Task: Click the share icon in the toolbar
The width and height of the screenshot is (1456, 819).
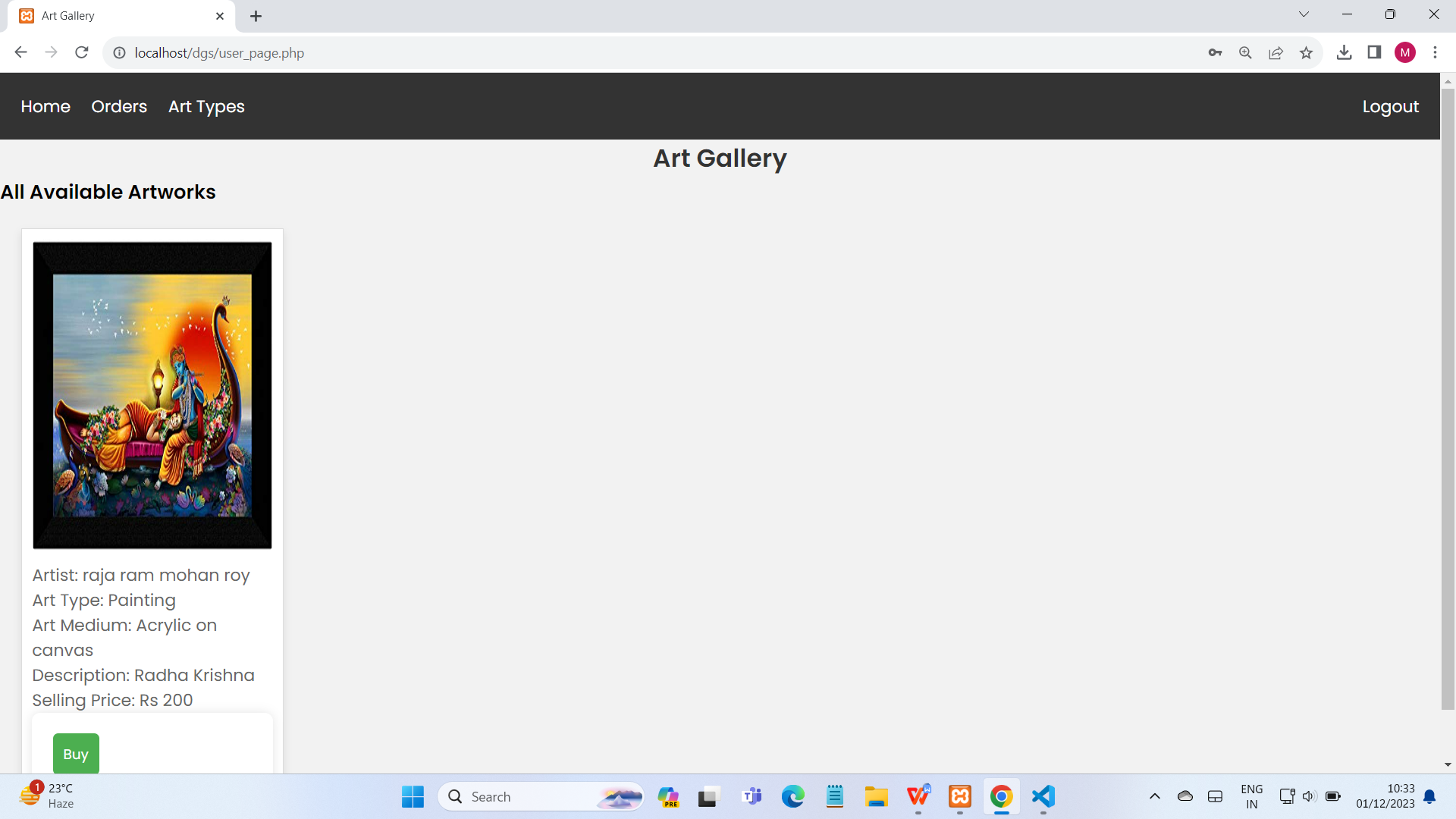Action: click(x=1276, y=52)
